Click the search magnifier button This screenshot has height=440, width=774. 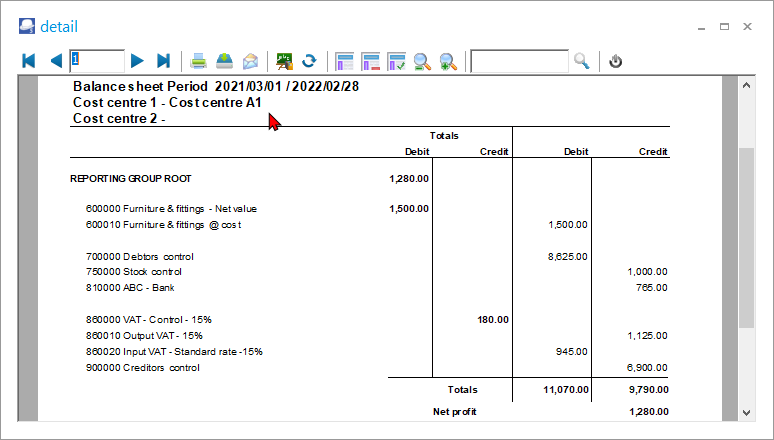[582, 61]
